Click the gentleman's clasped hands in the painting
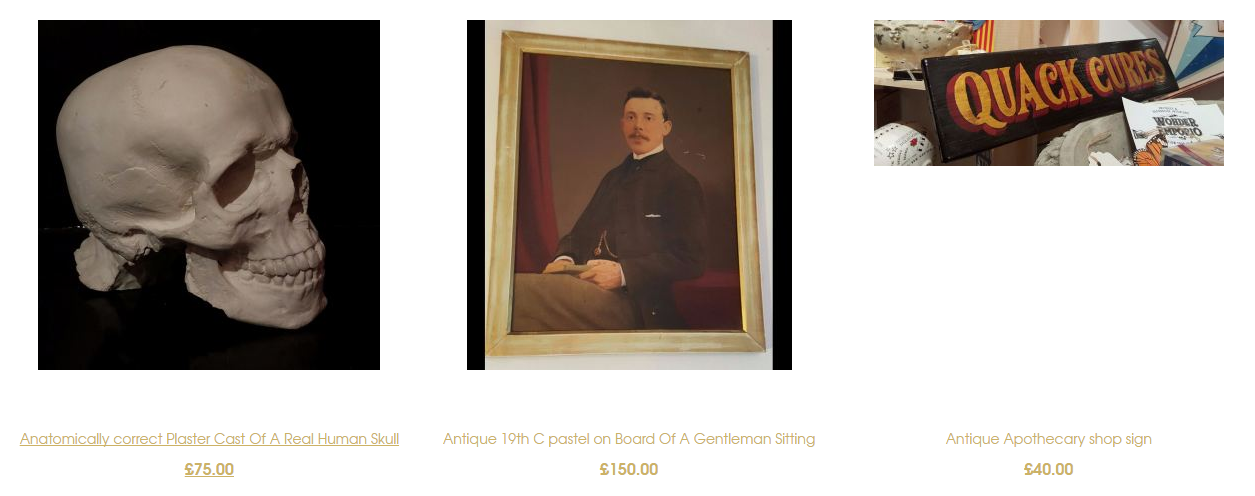This screenshot has height=496, width=1255. coord(592,272)
